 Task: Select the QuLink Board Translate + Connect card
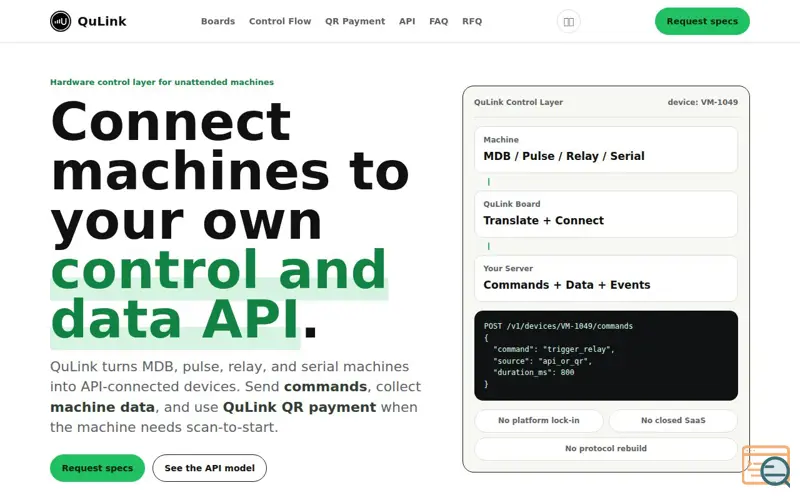click(x=606, y=214)
